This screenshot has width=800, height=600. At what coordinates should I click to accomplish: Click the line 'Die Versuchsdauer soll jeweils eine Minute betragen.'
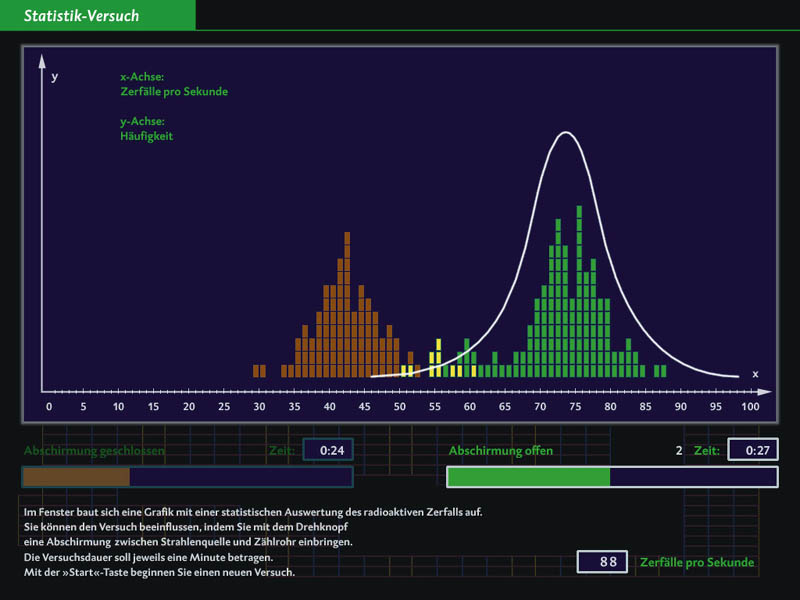click(x=148, y=557)
